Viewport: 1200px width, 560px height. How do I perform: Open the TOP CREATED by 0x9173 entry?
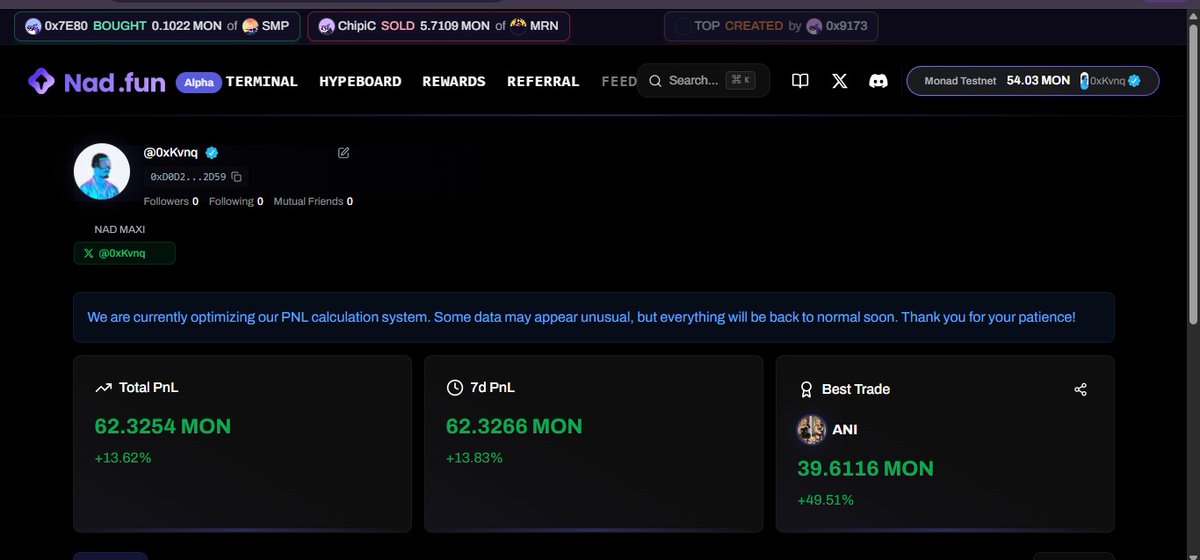[771, 26]
